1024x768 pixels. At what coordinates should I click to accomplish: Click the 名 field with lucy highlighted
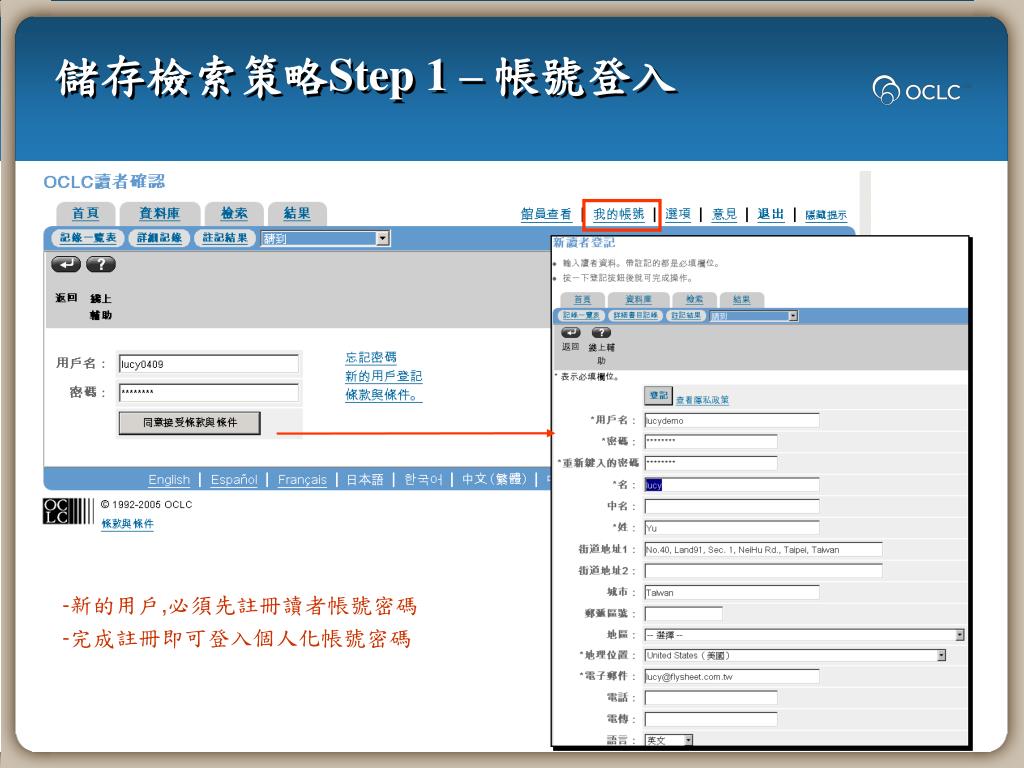(731, 485)
